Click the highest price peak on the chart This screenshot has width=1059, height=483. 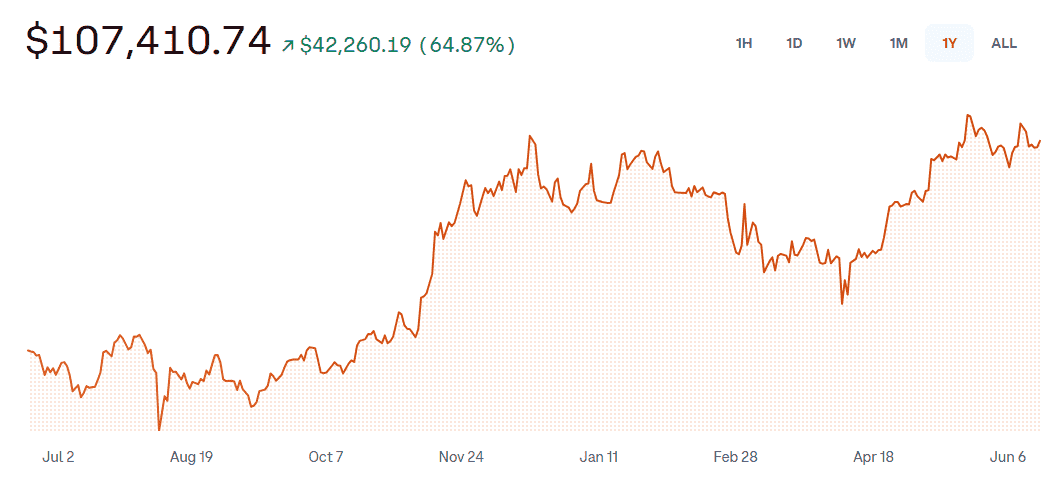tap(967, 115)
